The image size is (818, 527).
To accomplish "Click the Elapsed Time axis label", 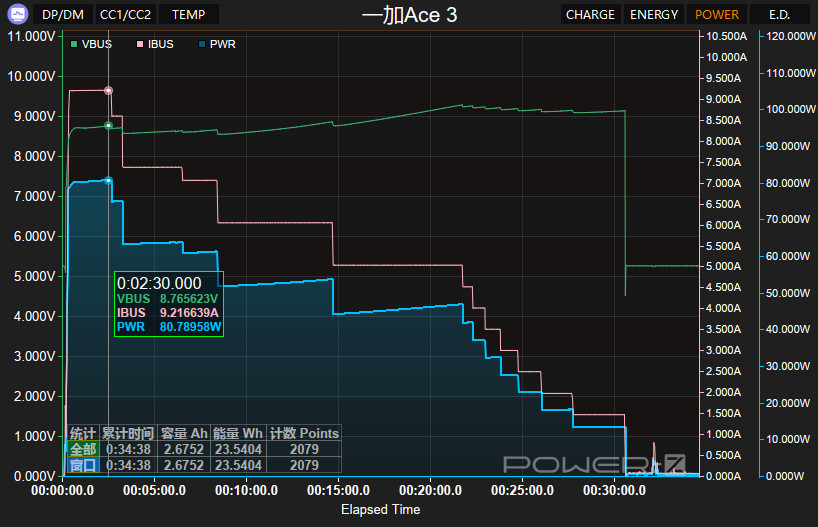I will pyautogui.click(x=380, y=509).
